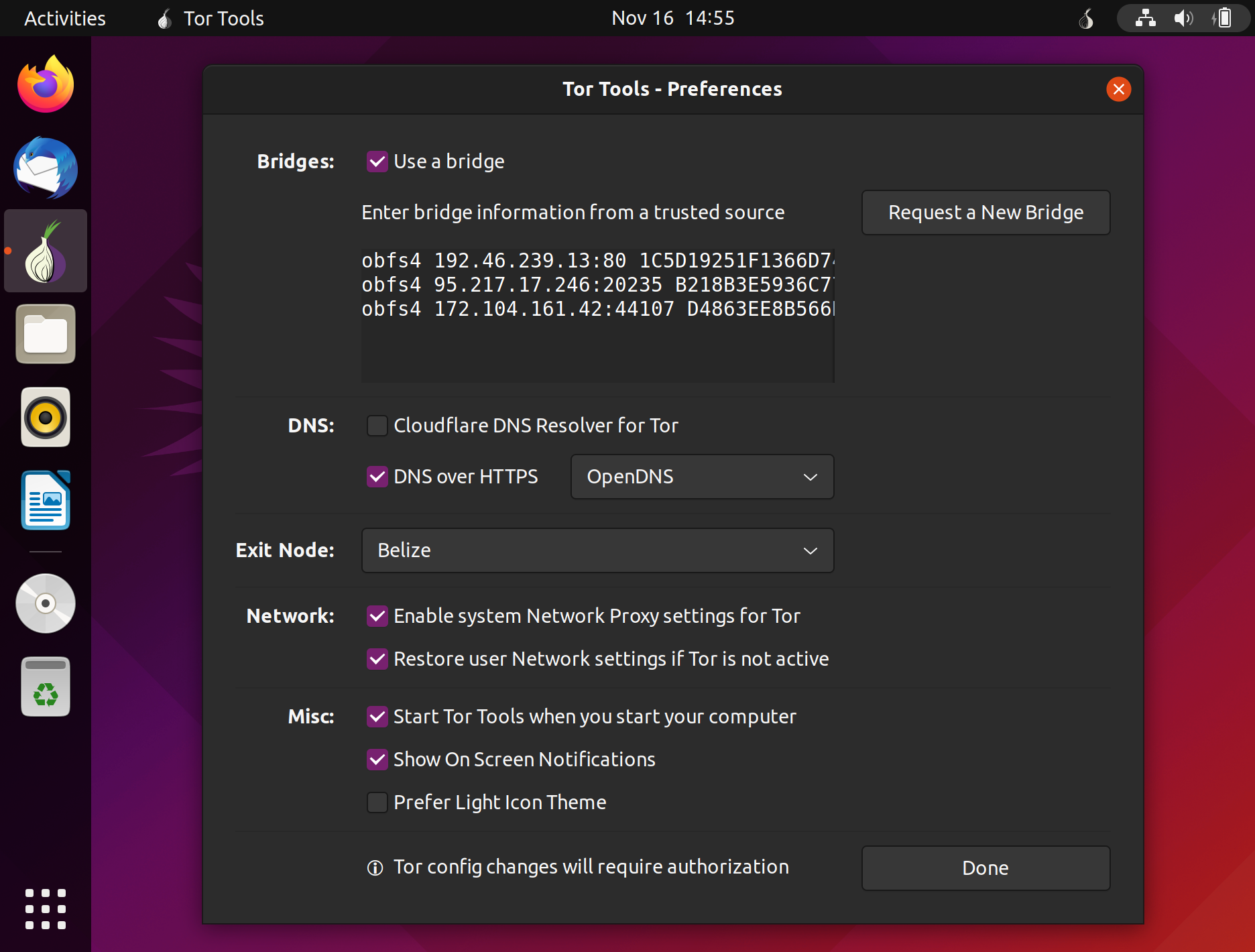The width and height of the screenshot is (1255, 952).
Task: Open the Files manager dock icon
Action: [x=46, y=334]
